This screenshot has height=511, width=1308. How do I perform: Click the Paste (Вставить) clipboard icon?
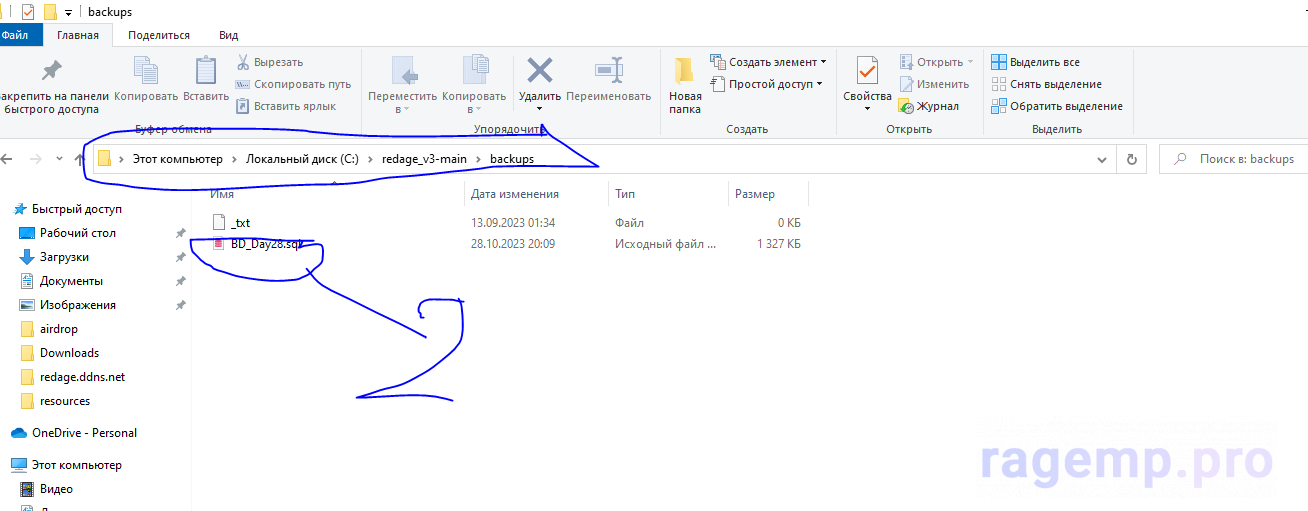(x=206, y=70)
